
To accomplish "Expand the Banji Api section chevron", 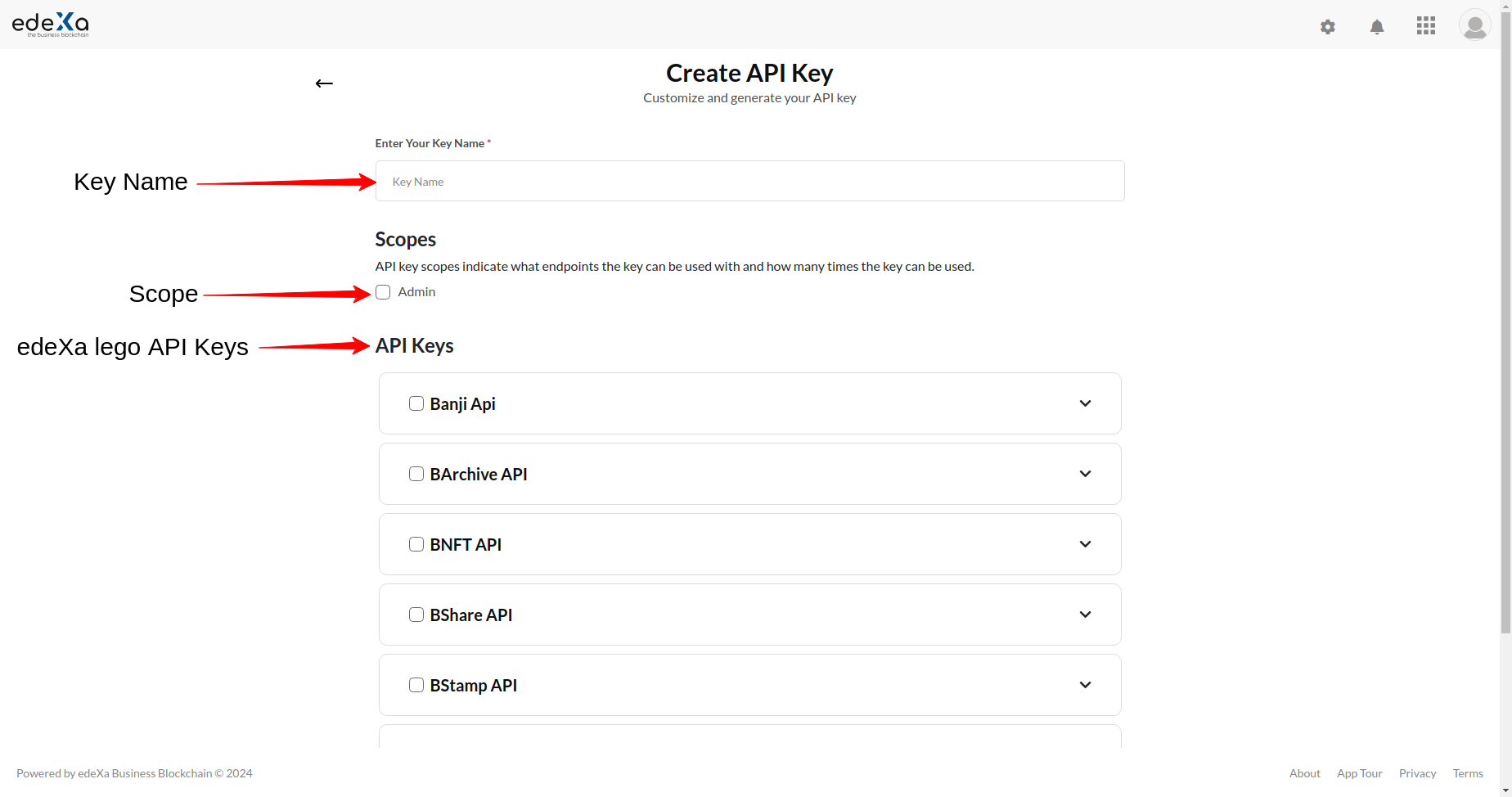I will [1085, 403].
